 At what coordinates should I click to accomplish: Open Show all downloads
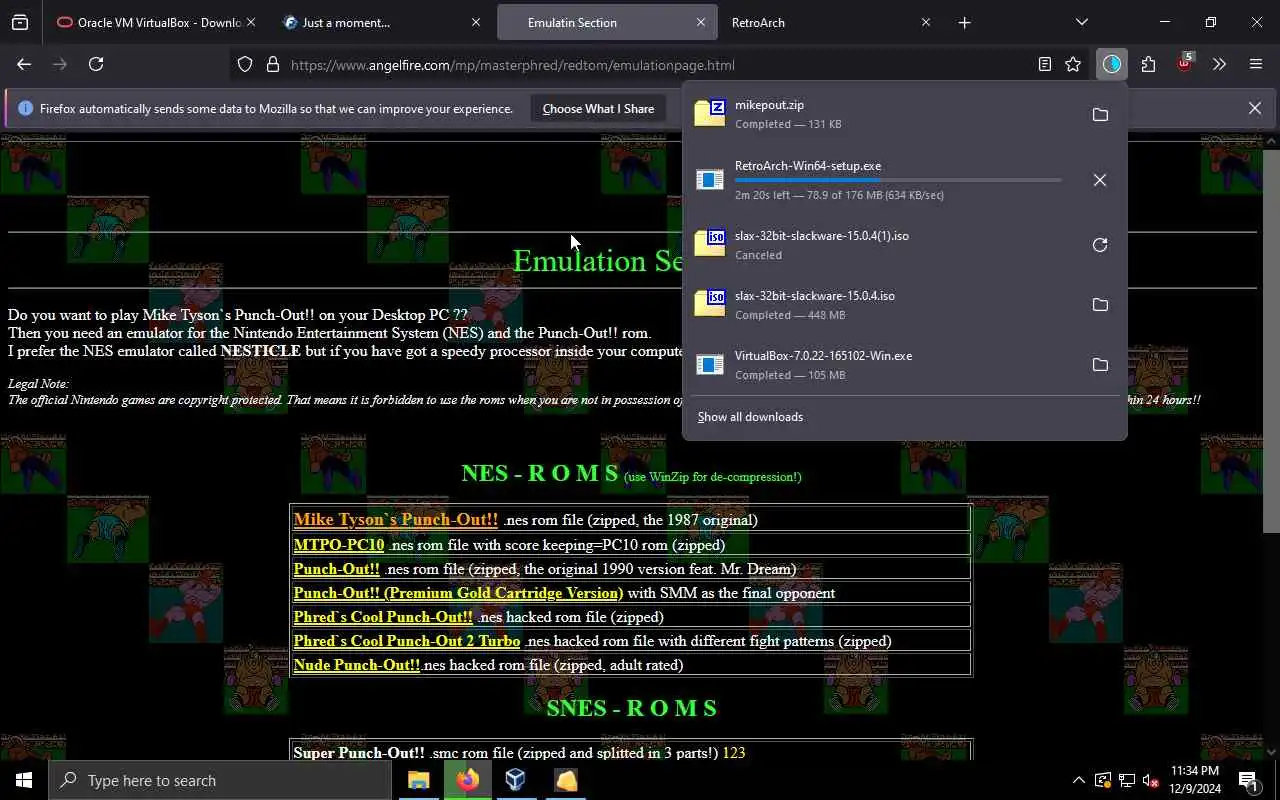pos(750,417)
